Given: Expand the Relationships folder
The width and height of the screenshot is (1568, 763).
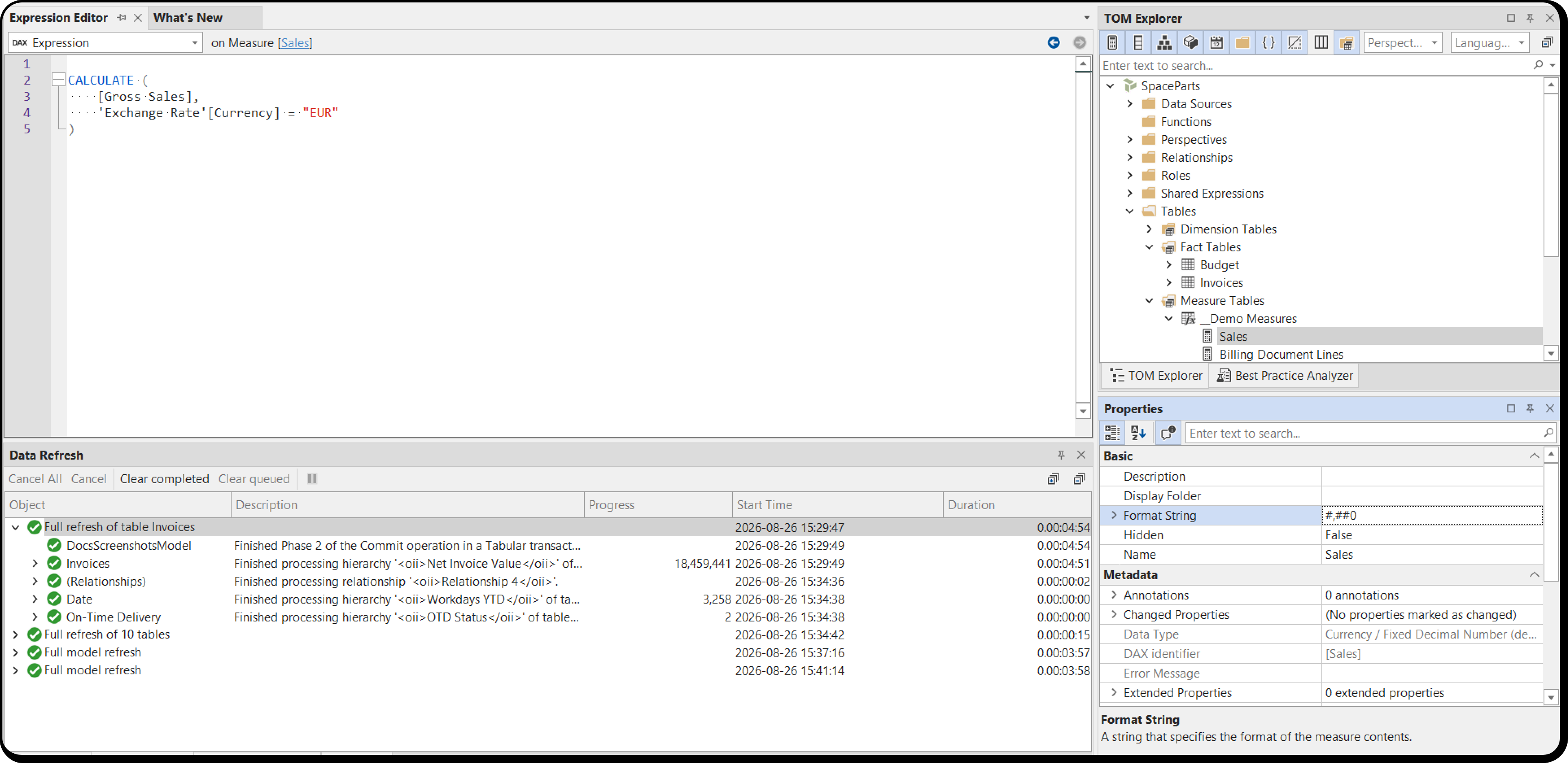Looking at the screenshot, I should (1130, 157).
